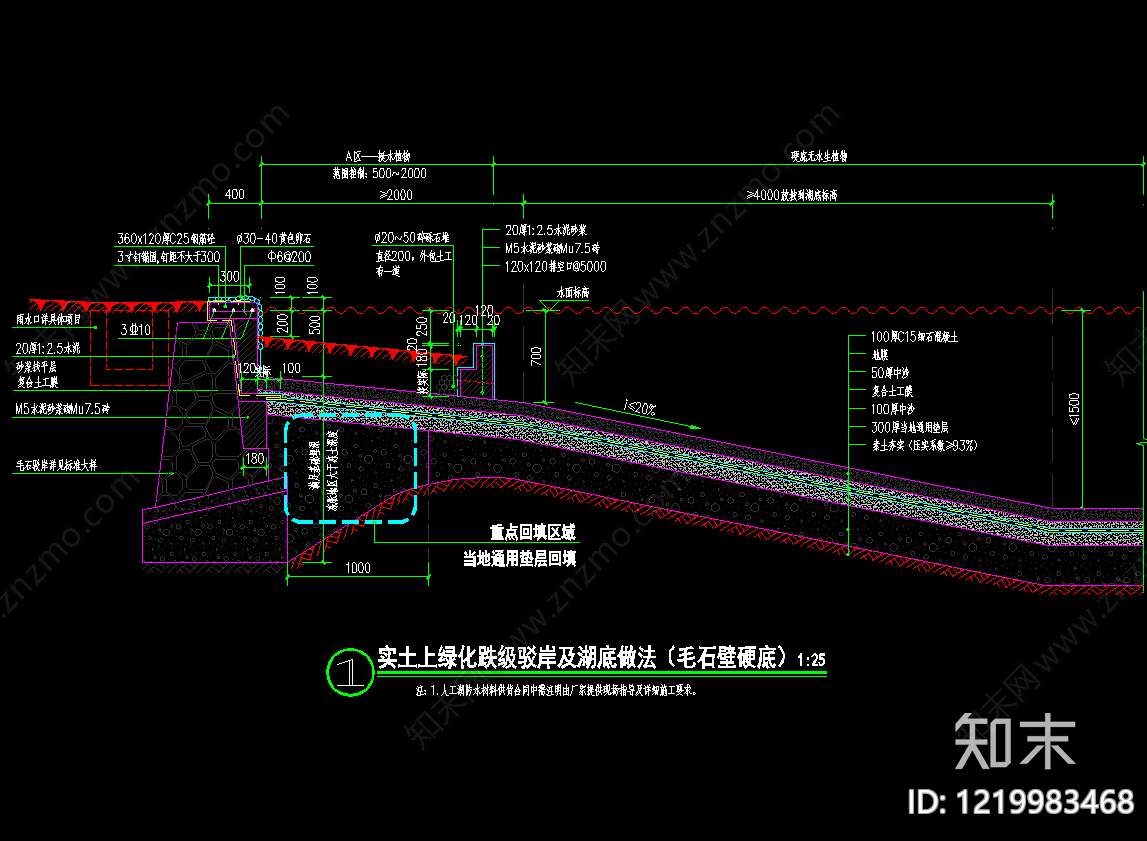The height and width of the screenshot is (841, 1147).
Task: Click the compaction note containing "≥93%"
Action: tap(924, 445)
